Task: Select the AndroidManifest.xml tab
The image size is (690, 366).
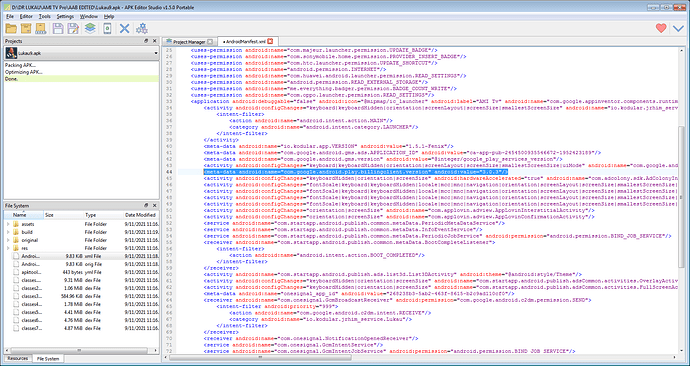Action: [248, 41]
